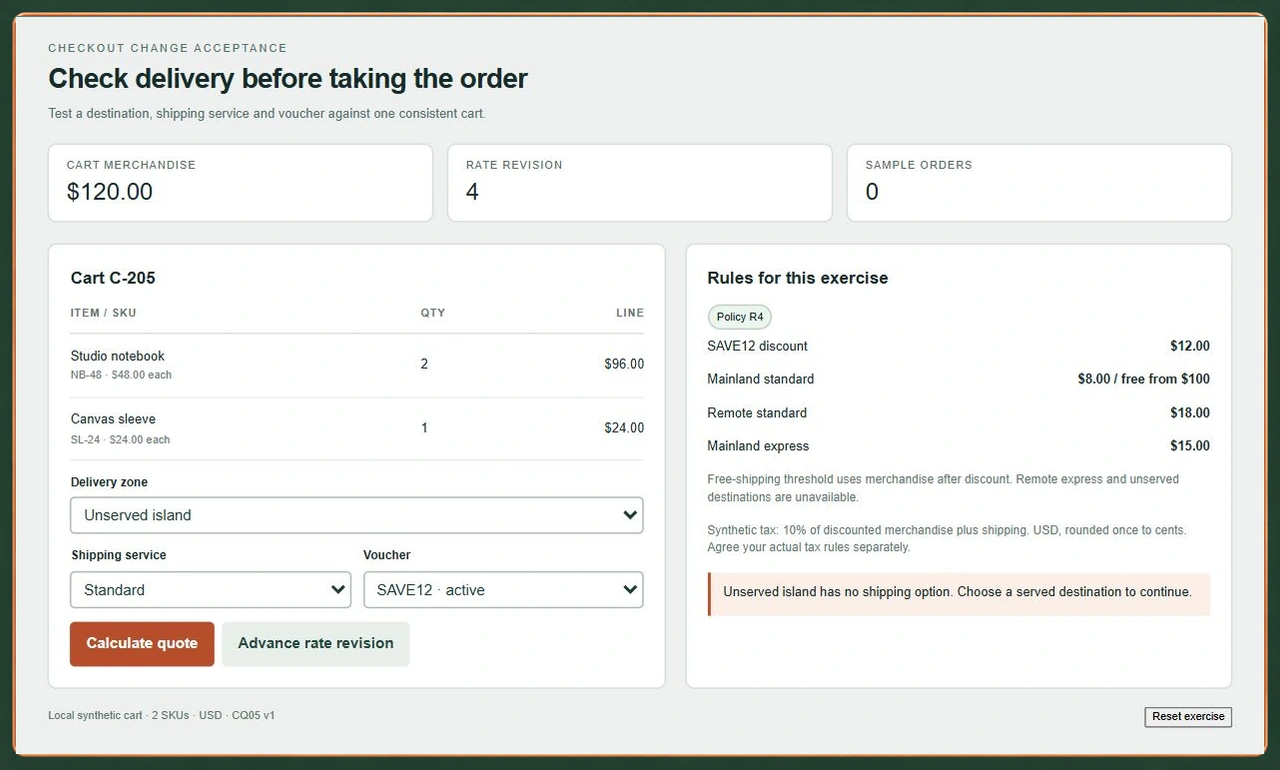Click the Local synthetic cart footer text
The image size is (1280, 770).
click(162, 716)
